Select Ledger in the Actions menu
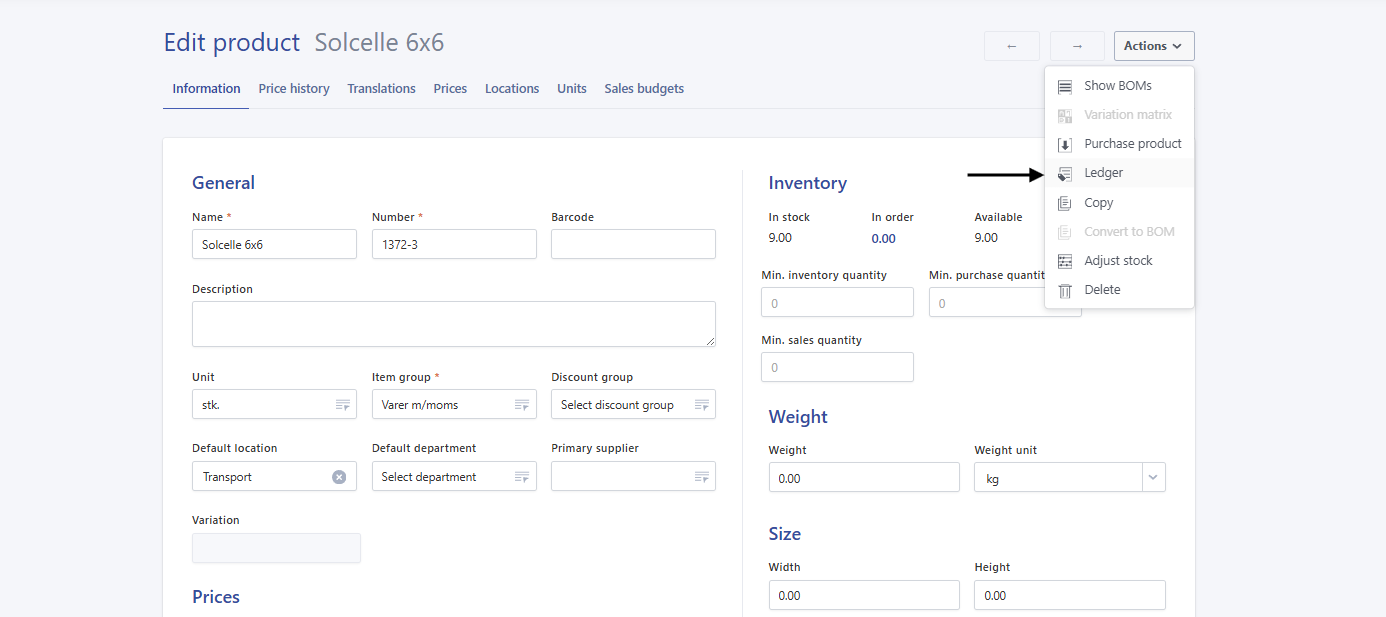This screenshot has height=617, width=1386. click(x=1119, y=173)
